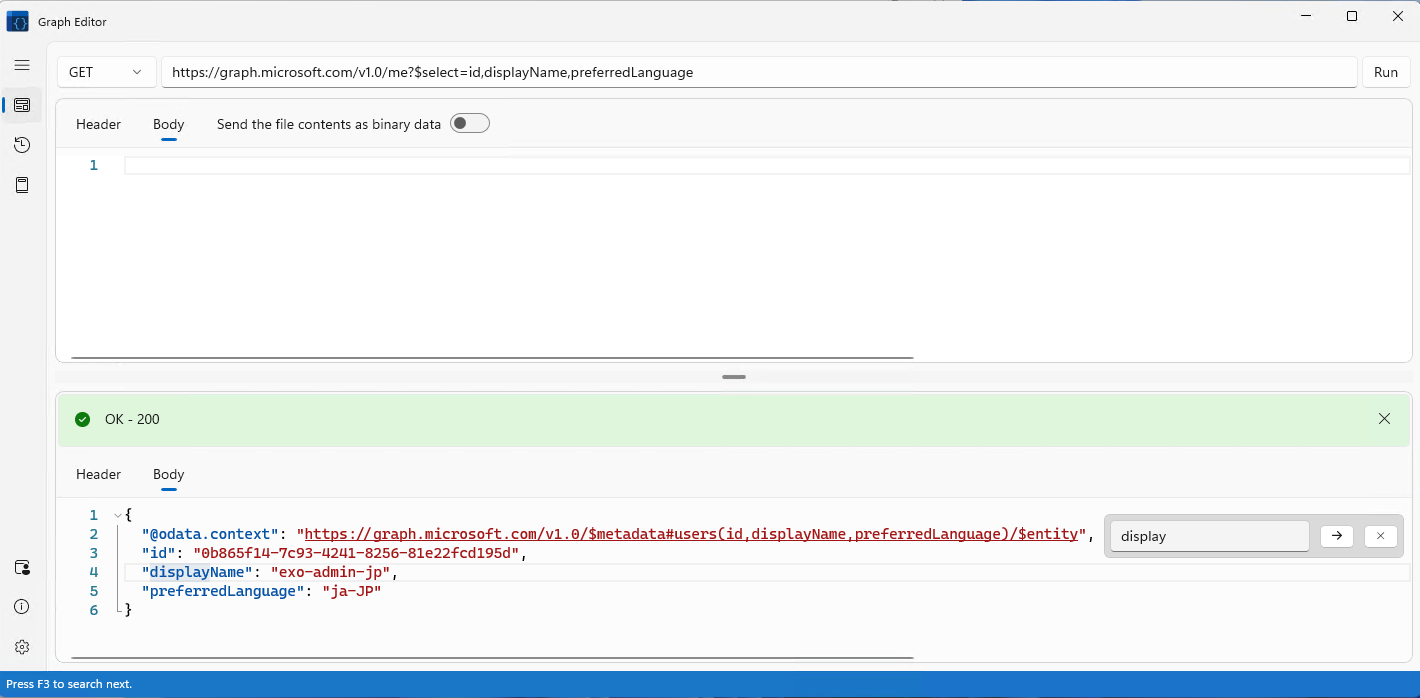Click the "@odata.context" key in the response
Screen dimensions: 1420x698
[210, 534]
